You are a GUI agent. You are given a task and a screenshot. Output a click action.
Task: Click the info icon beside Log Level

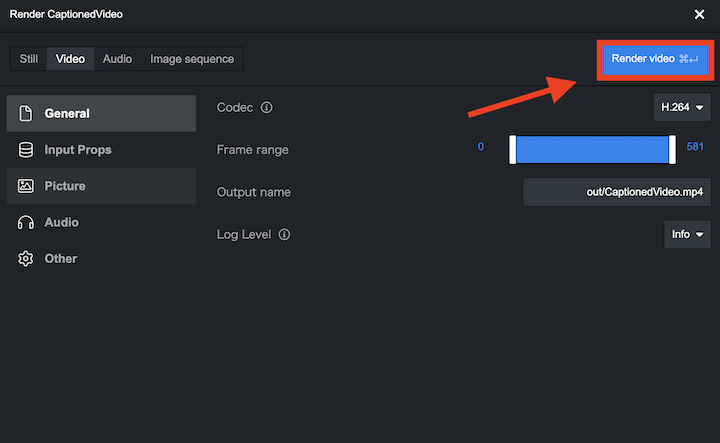(284, 235)
